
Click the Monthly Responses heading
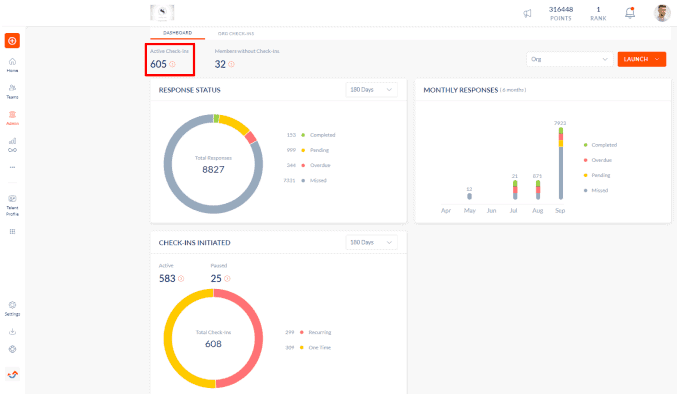click(460, 90)
